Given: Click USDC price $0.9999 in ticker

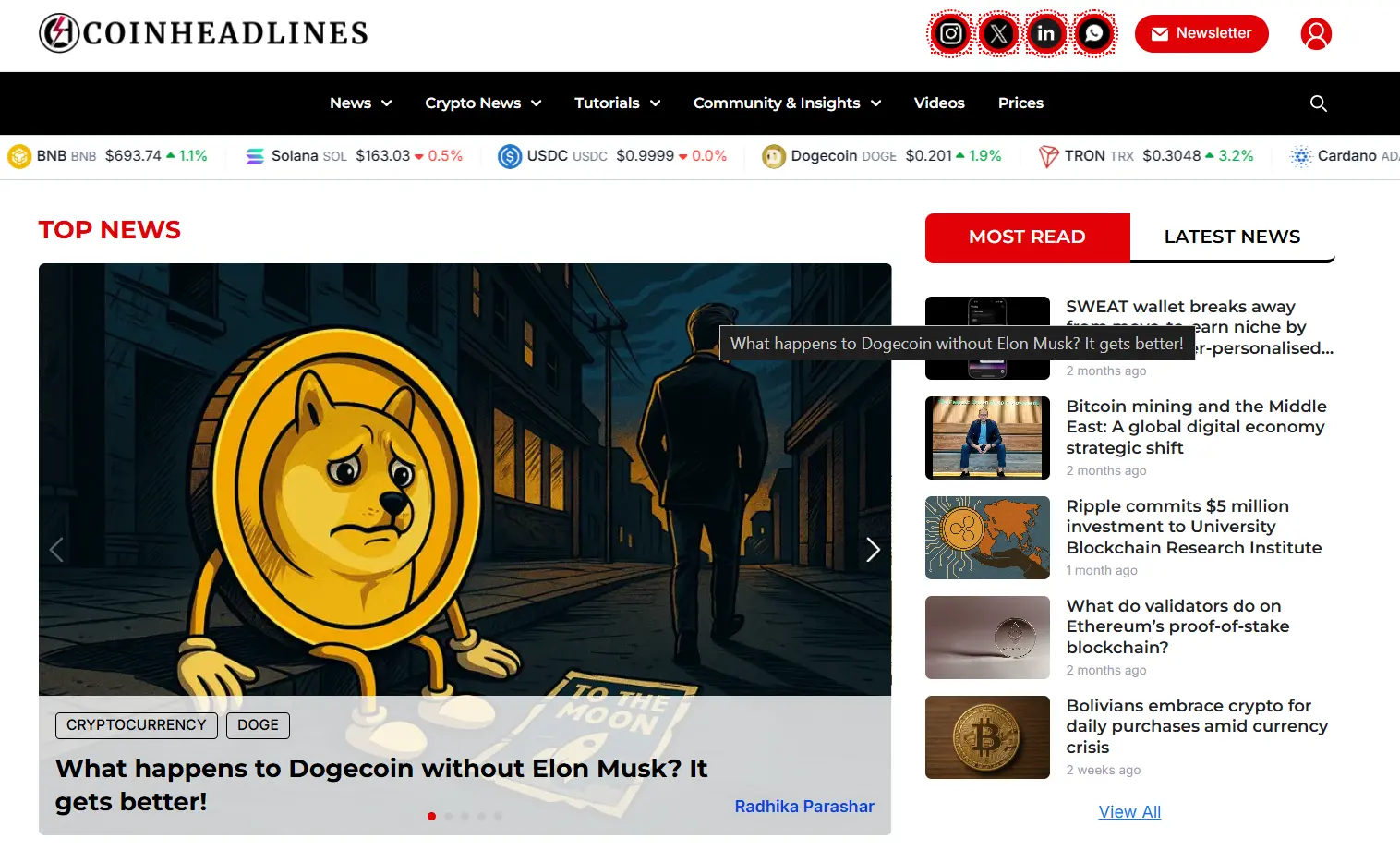Looking at the screenshot, I should click(645, 156).
